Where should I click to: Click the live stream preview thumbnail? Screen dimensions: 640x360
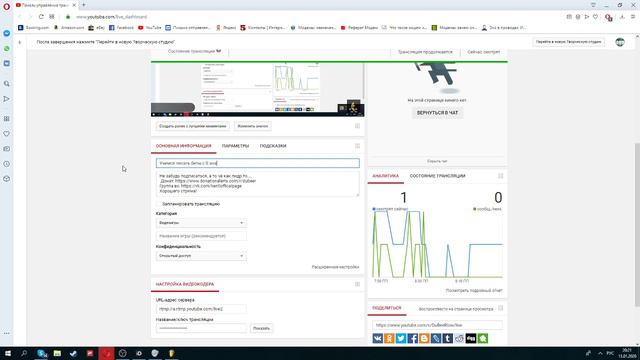tap(258, 90)
